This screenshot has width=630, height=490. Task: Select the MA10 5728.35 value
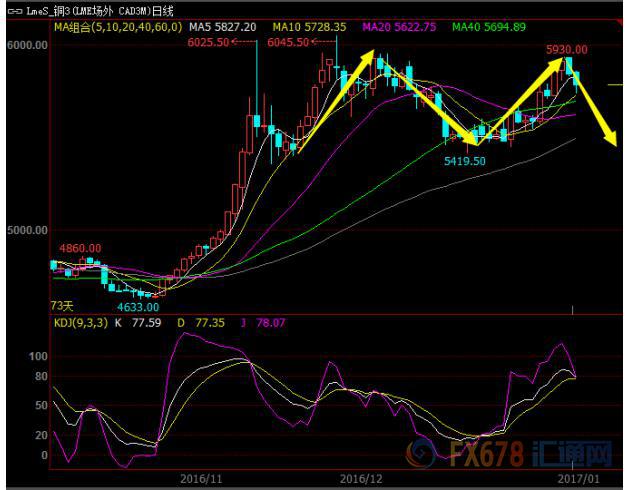(x=309, y=27)
